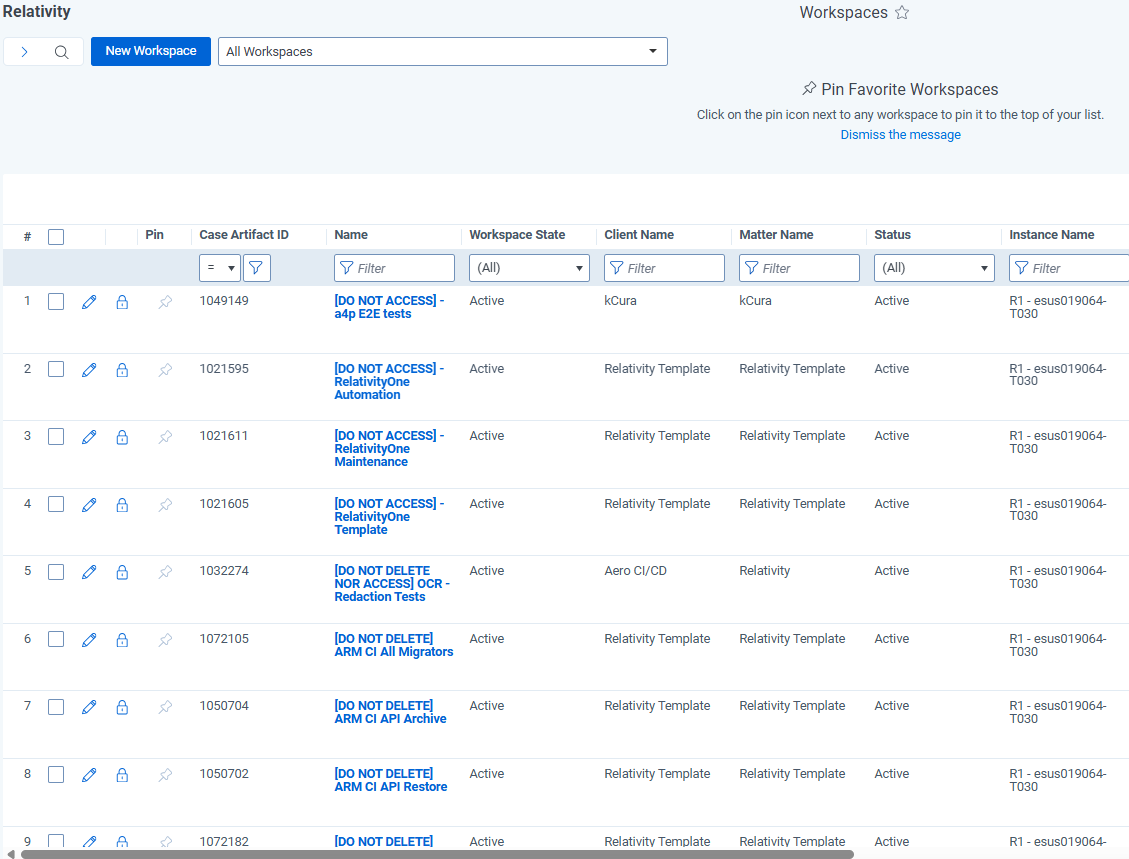This screenshot has height=859, width=1129.
Task: Open the RelativityOne Maintenance workspace link
Action: 389,449
